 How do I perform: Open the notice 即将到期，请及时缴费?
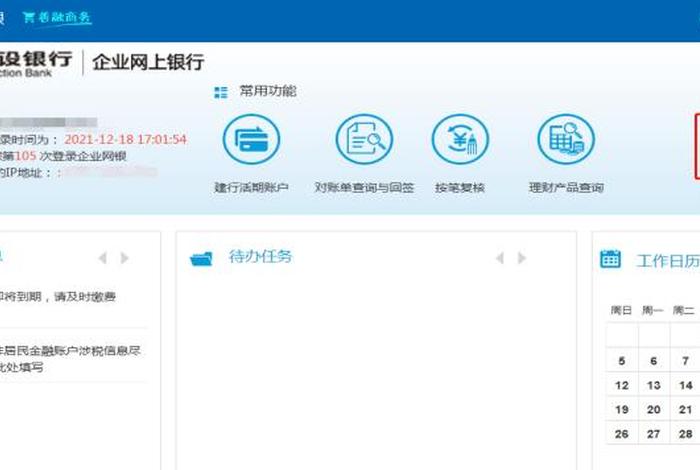(58, 297)
